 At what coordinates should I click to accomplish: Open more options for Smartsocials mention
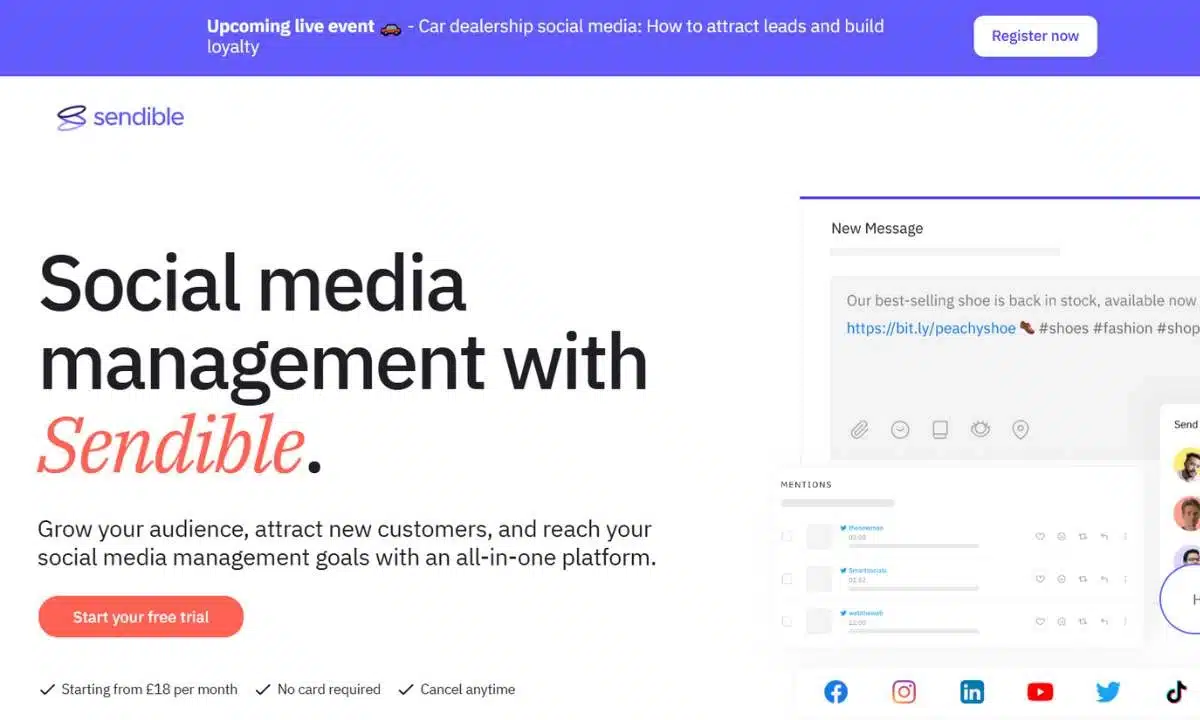coord(1126,579)
